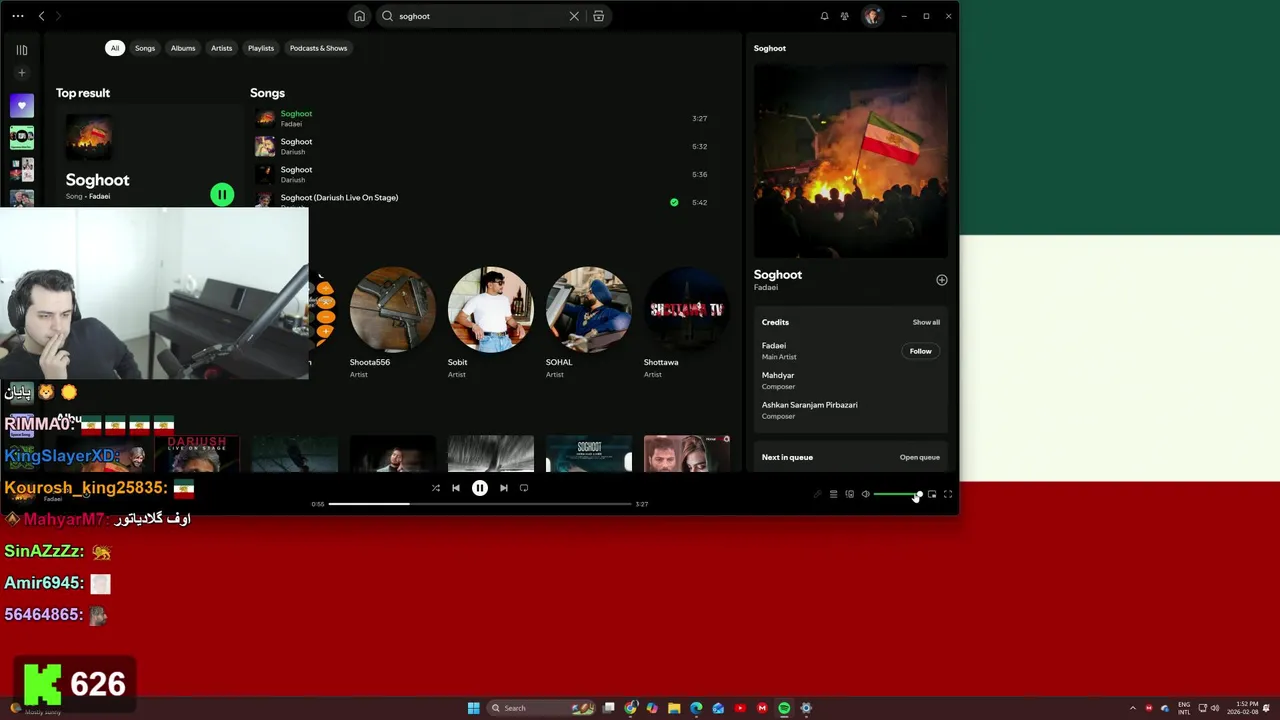Play the Soghoot song lasting 5:32
The height and width of the screenshot is (720, 1280).
coord(481,146)
